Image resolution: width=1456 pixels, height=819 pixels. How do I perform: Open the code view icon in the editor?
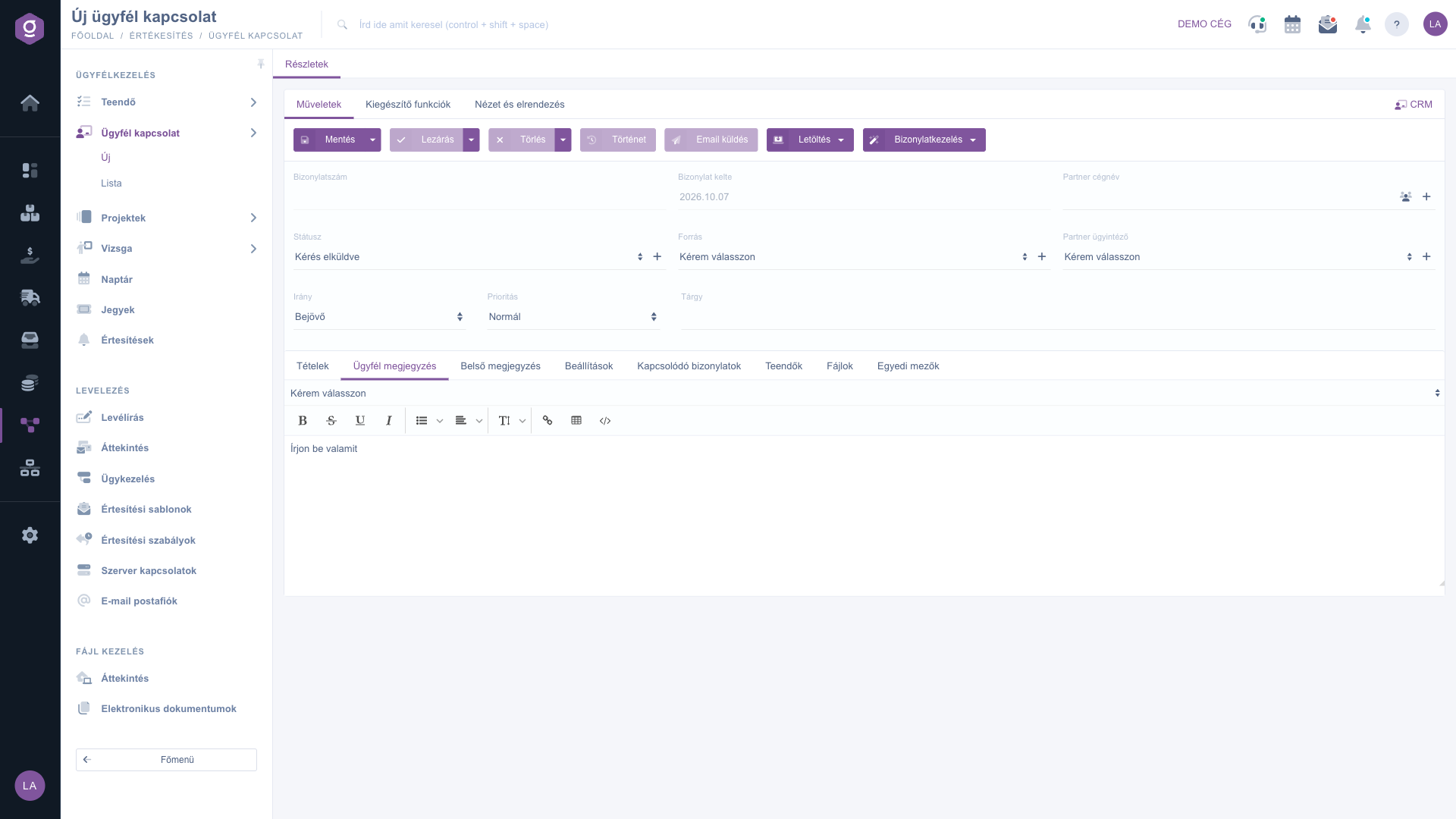point(605,421)
